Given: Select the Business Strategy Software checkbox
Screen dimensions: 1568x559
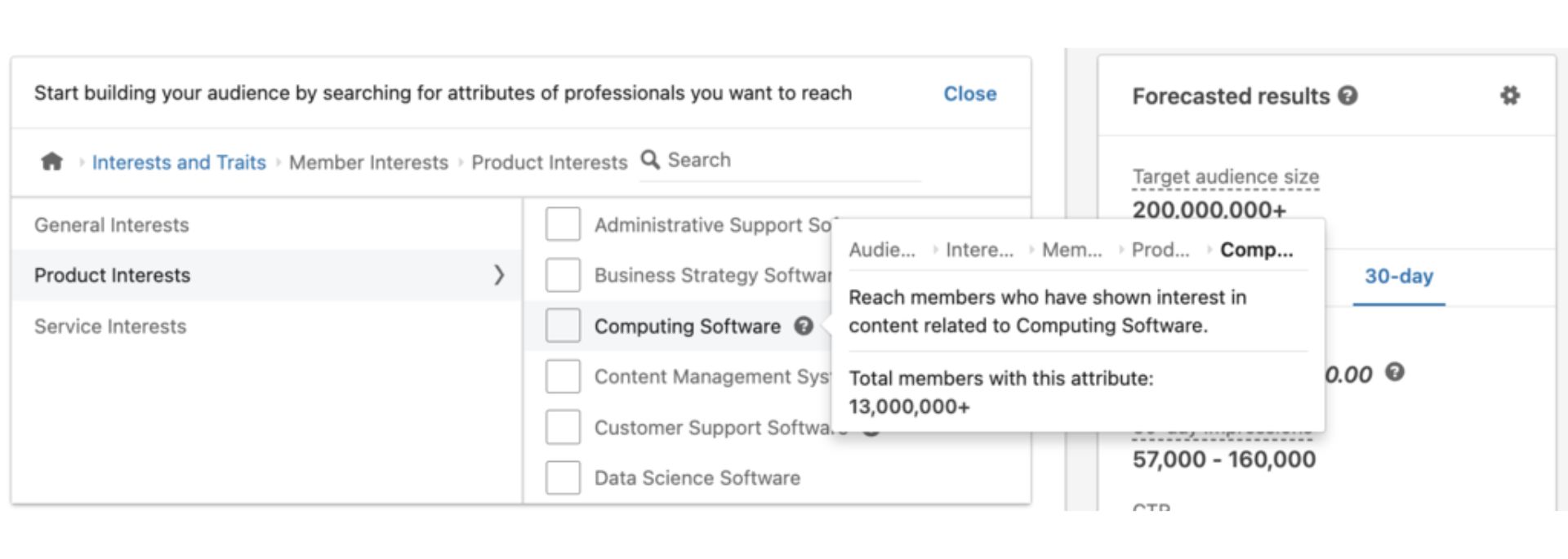Looking at the screenshot, I should tap(562, 275).
